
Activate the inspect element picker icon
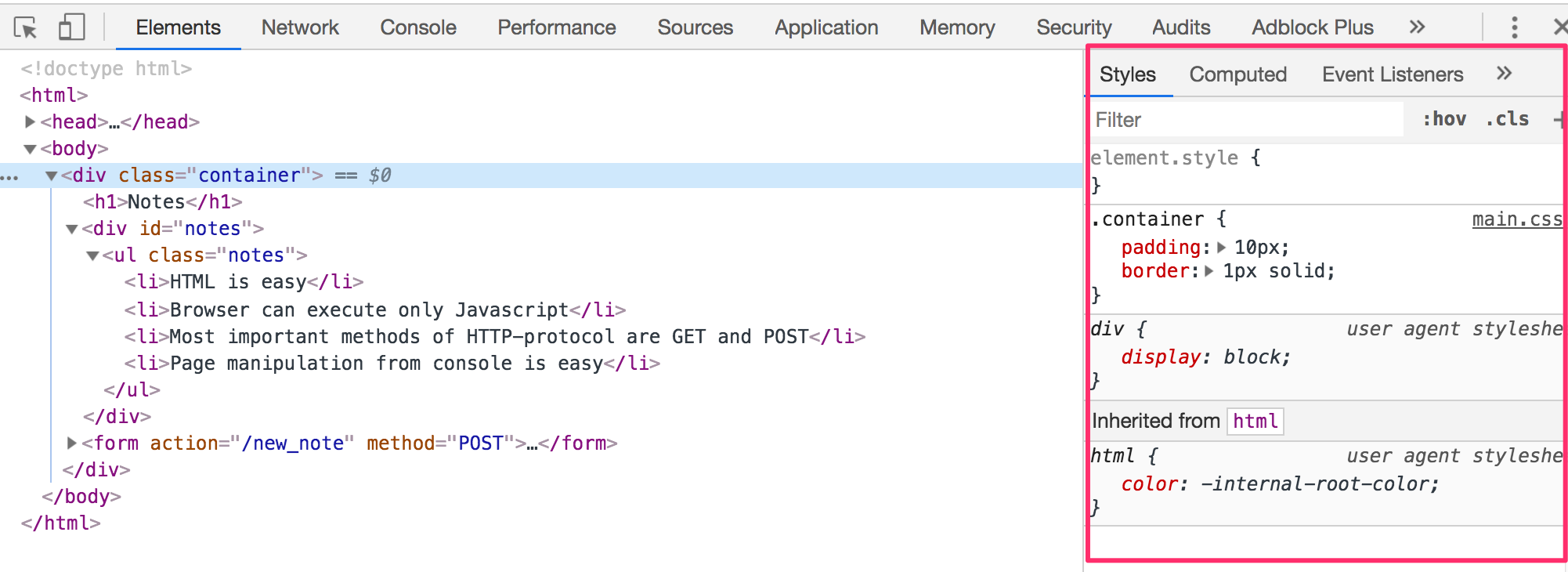pyautogui.click(x=25, y=28)
